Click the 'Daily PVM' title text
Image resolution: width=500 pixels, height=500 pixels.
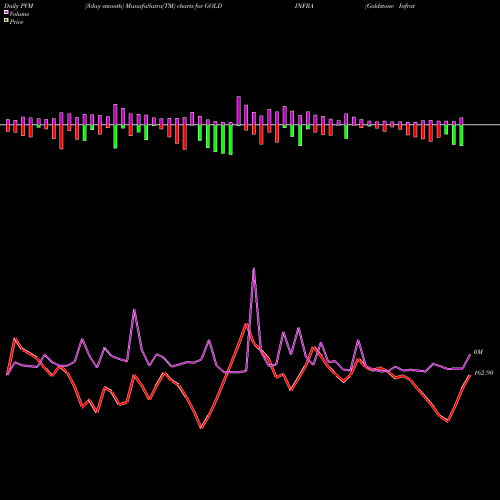19,6
